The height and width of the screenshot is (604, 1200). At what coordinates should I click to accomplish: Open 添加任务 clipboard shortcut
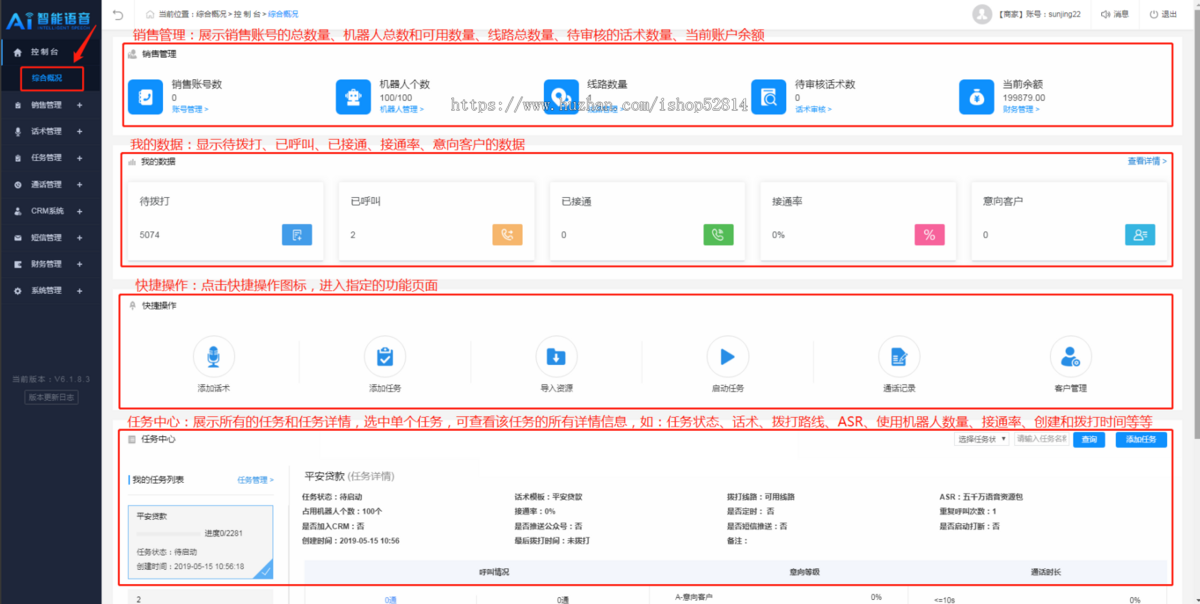[385, 356]
